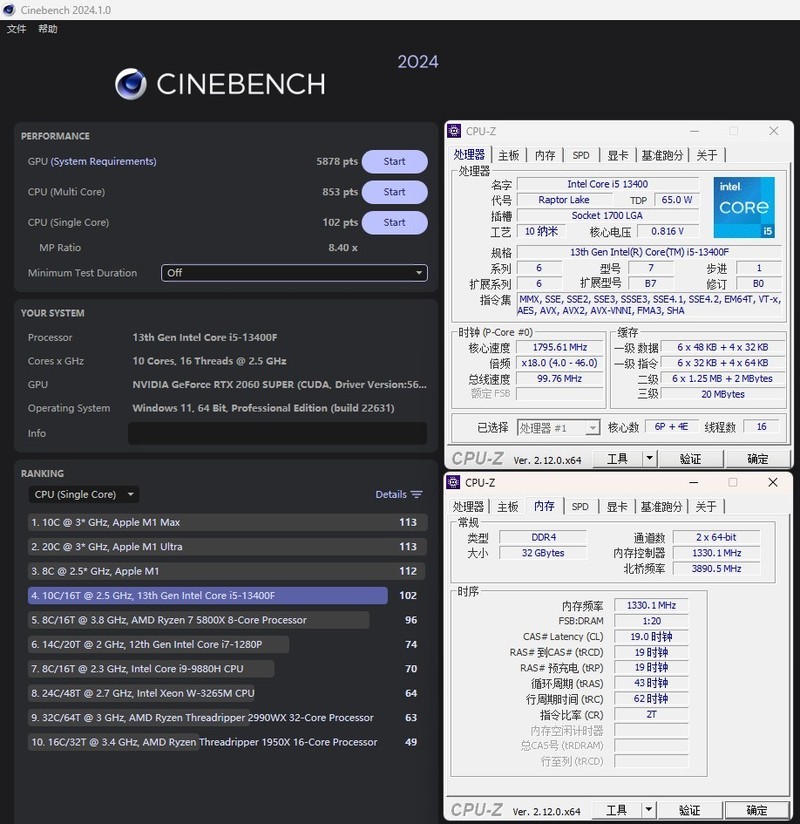This screenshot has width=800, height=824.
Task: Click the upper CPU-Z window title icon
Action: click(454, 131)
